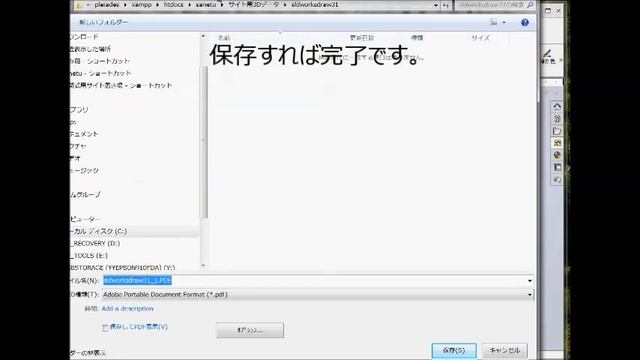This screenshot has width=640, height=360.
Task: Click the Add a description link
Action: click(x=127, y=309)
